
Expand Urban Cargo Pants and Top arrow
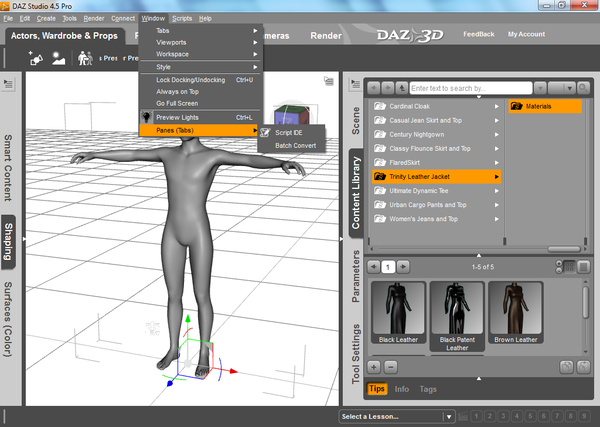pos(496,205)
